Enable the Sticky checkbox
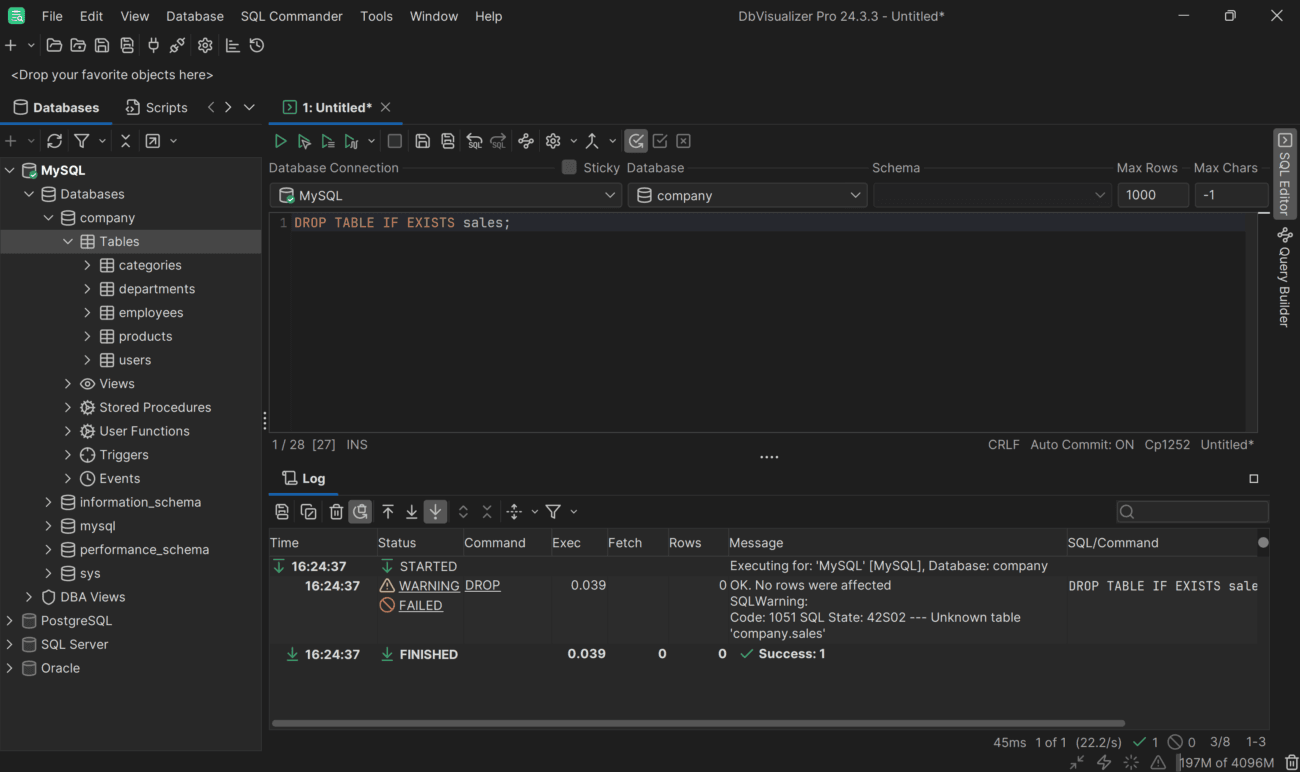The height and width of the screenshot is (772, 1300). (569, 168)
